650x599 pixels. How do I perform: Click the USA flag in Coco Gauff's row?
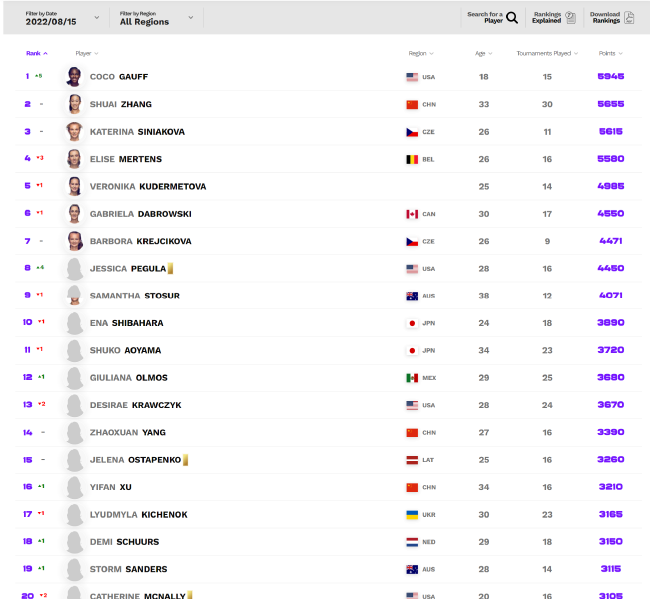click(412, 77)
